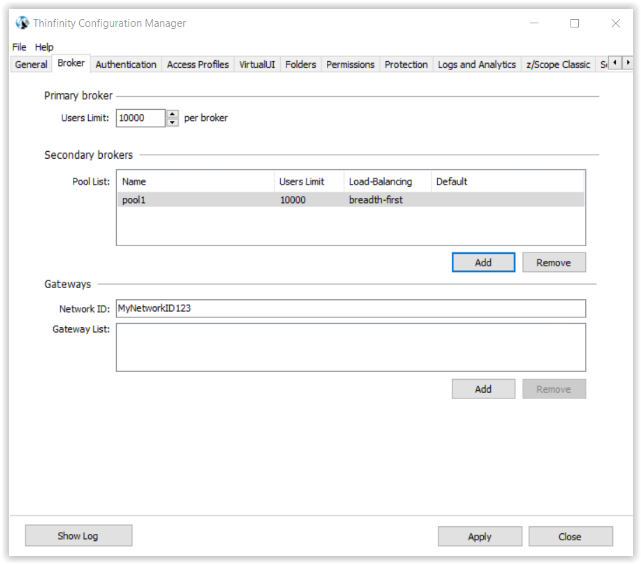Apply the configuration changes
Screen dimensions: 641x564
click(480, 537)
